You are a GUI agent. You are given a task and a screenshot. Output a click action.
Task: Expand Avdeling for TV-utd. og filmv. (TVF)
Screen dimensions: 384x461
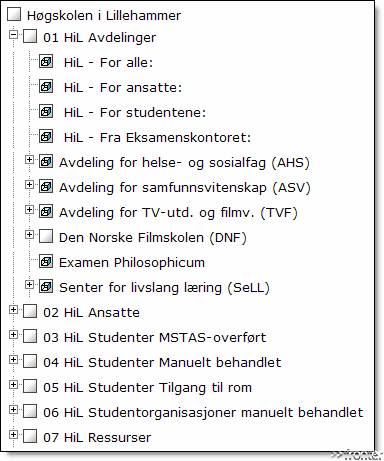click(x=29, y=209)
